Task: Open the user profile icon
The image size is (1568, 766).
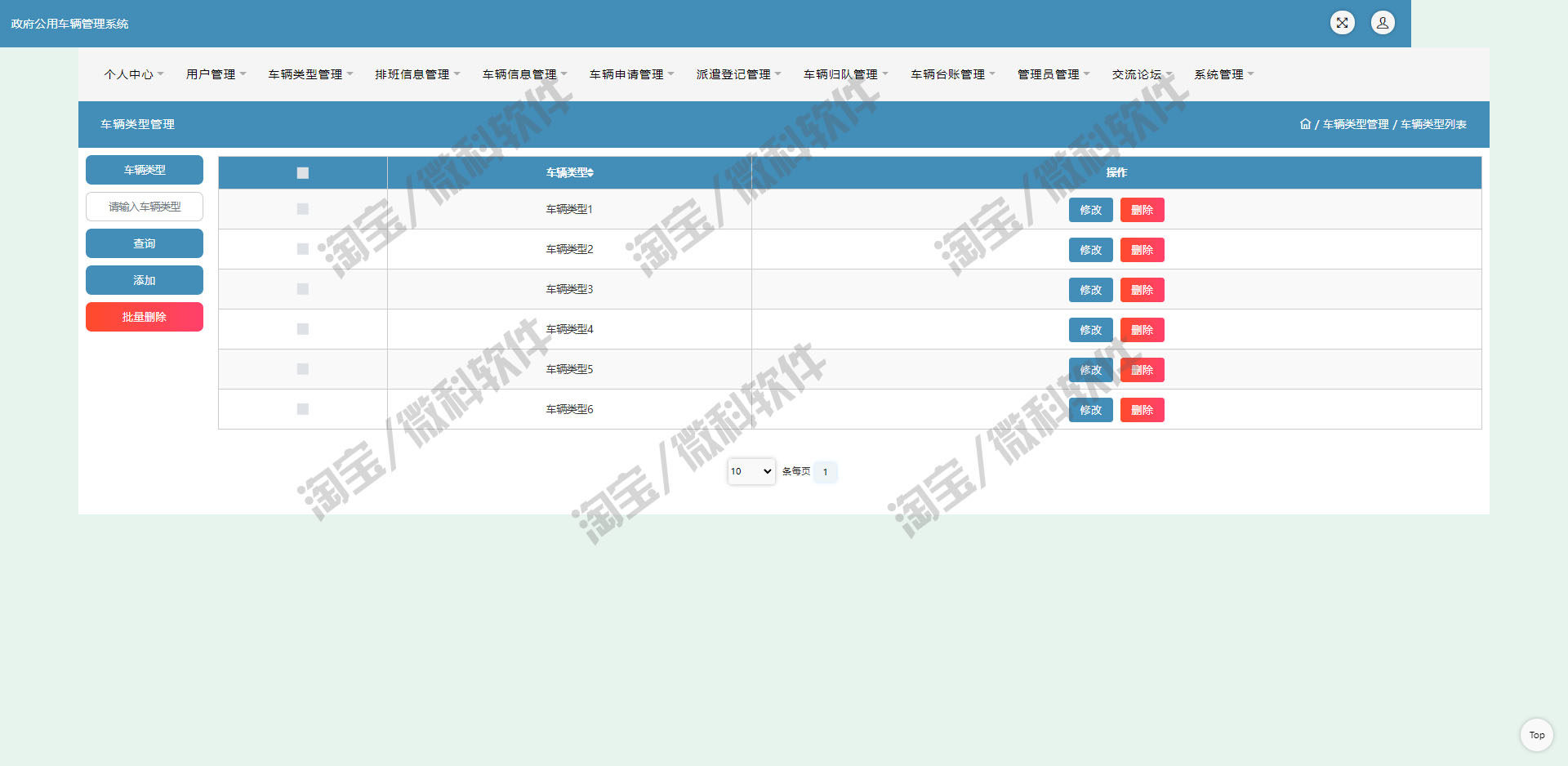Action: [1383, 23]
